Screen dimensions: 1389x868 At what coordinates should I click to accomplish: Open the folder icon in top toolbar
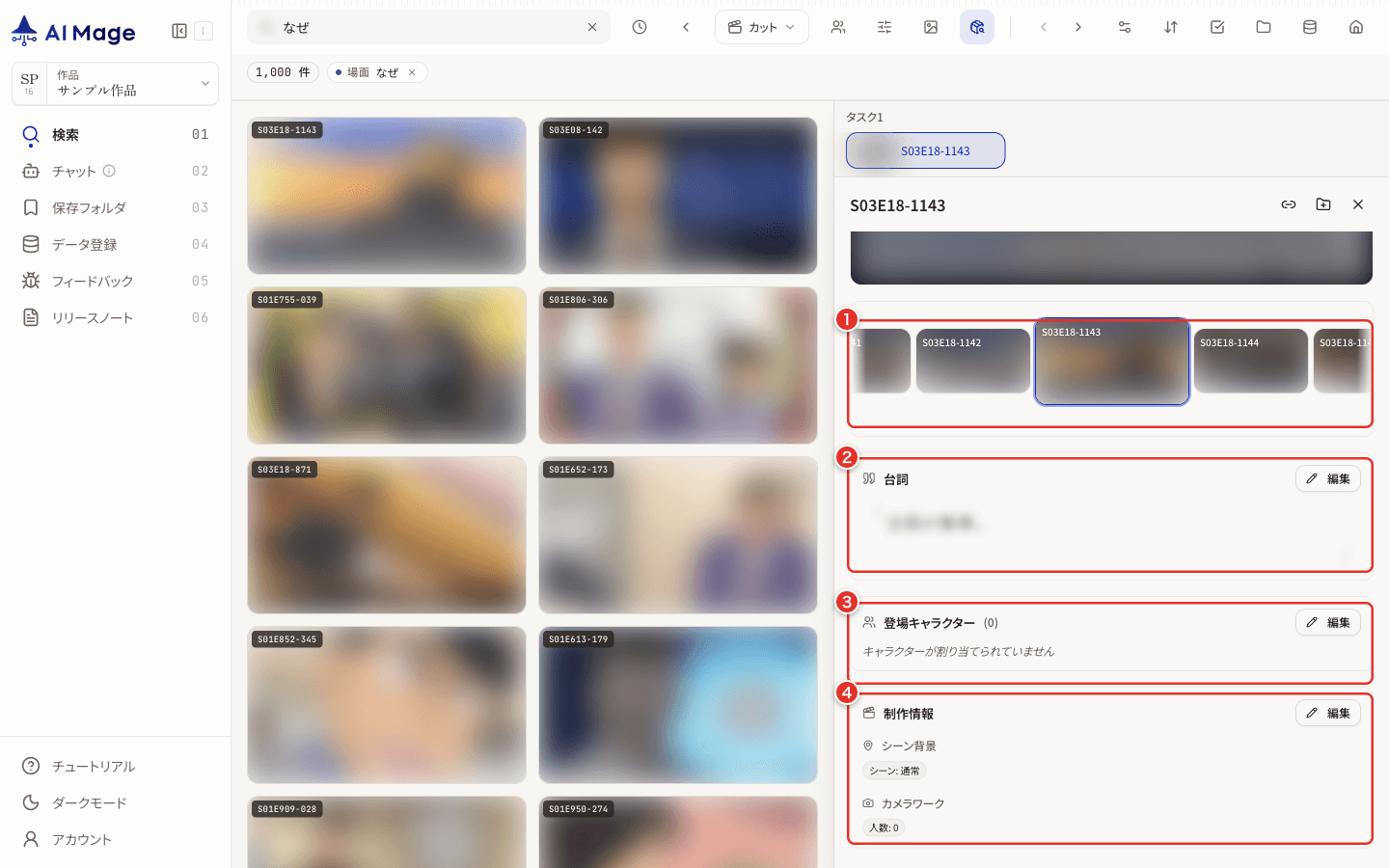pyautogui.click(x=1264, y=27)
